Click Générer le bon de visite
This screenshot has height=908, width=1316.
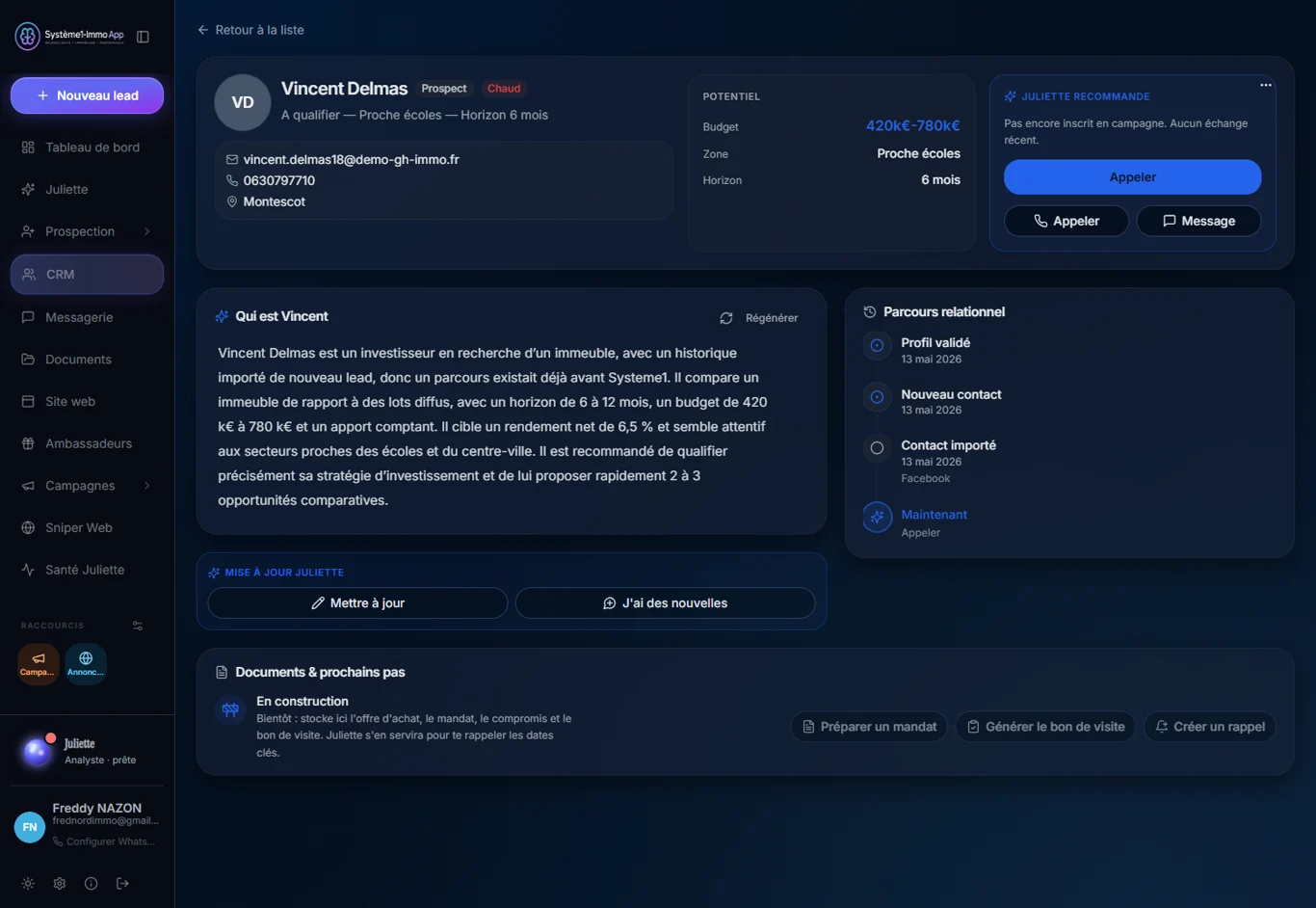pyautogui.click(x=1045, y=727)
